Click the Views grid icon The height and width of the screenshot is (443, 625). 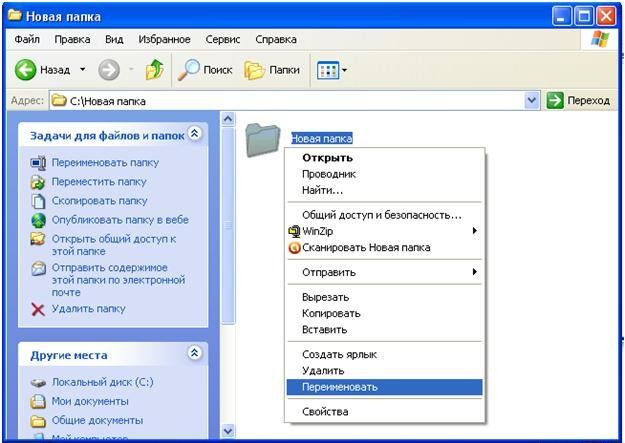tap(328, 71)
